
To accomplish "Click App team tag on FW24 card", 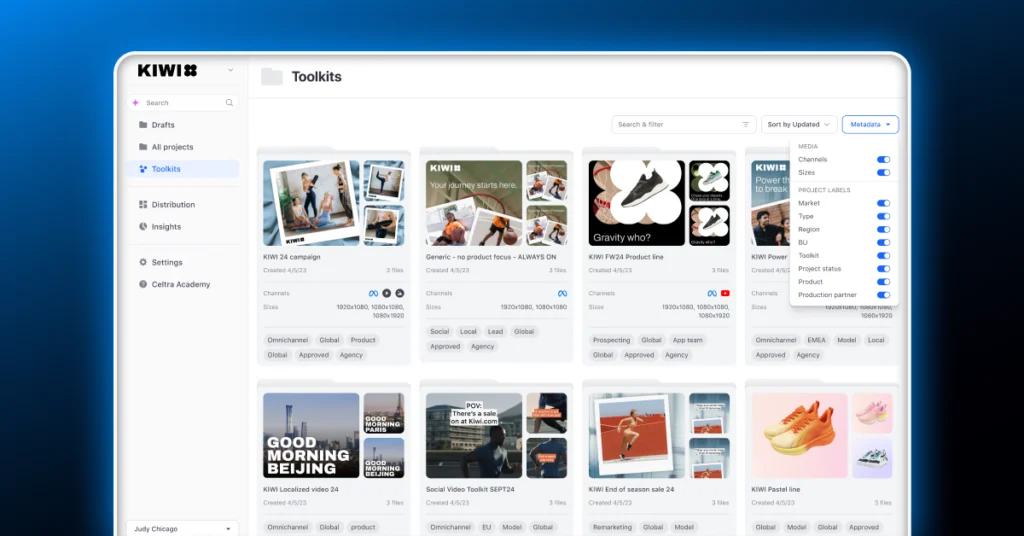I will tap(688, 340).
